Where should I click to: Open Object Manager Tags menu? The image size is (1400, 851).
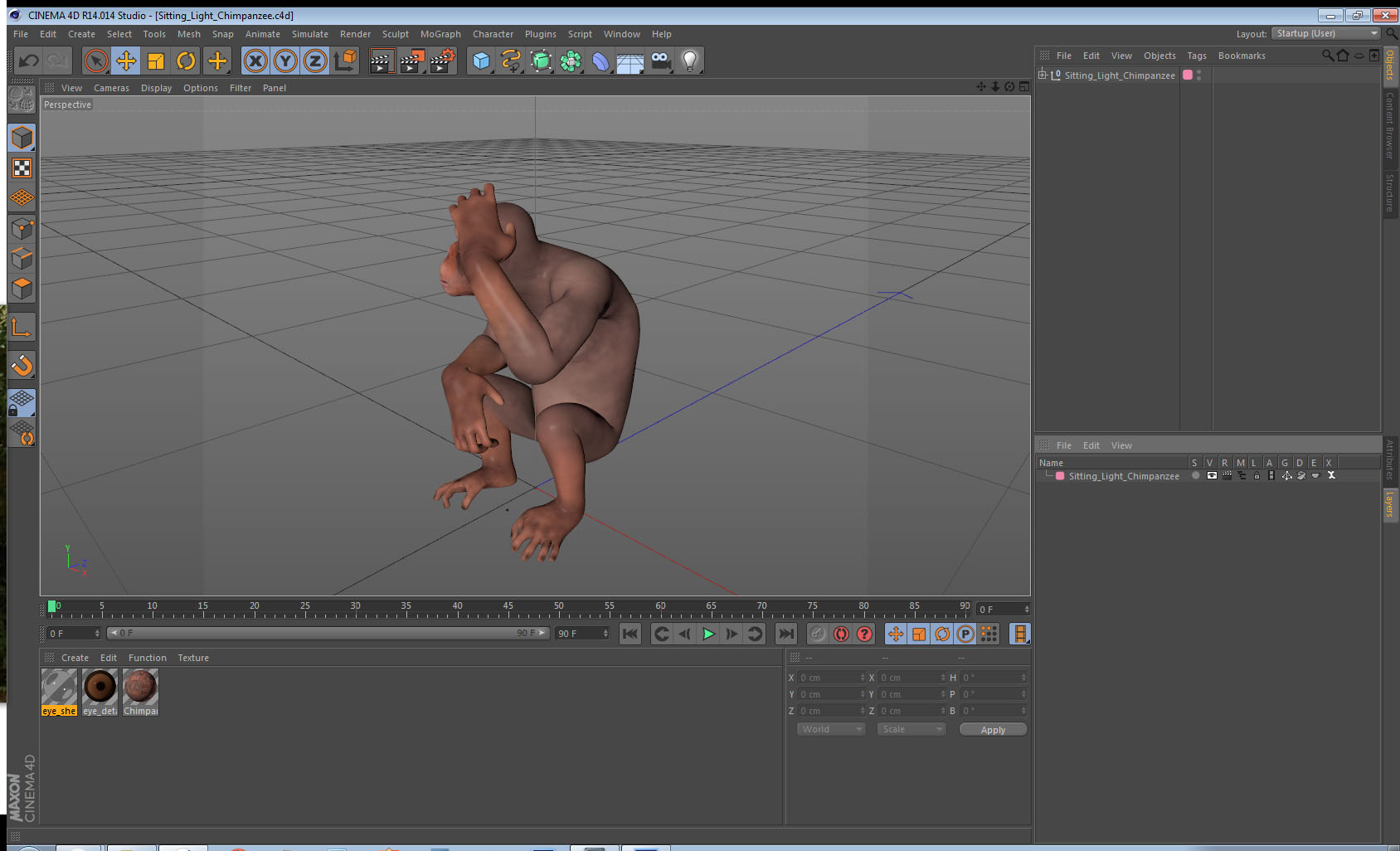(1197, 56)
